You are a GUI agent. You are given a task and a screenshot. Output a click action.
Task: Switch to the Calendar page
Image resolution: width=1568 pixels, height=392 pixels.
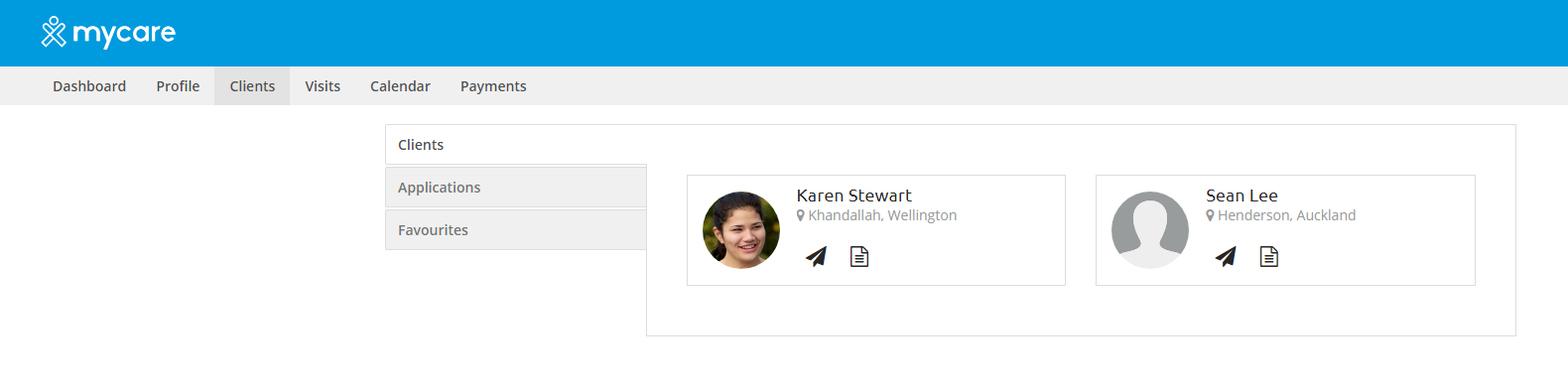click(x=400, y=86)
